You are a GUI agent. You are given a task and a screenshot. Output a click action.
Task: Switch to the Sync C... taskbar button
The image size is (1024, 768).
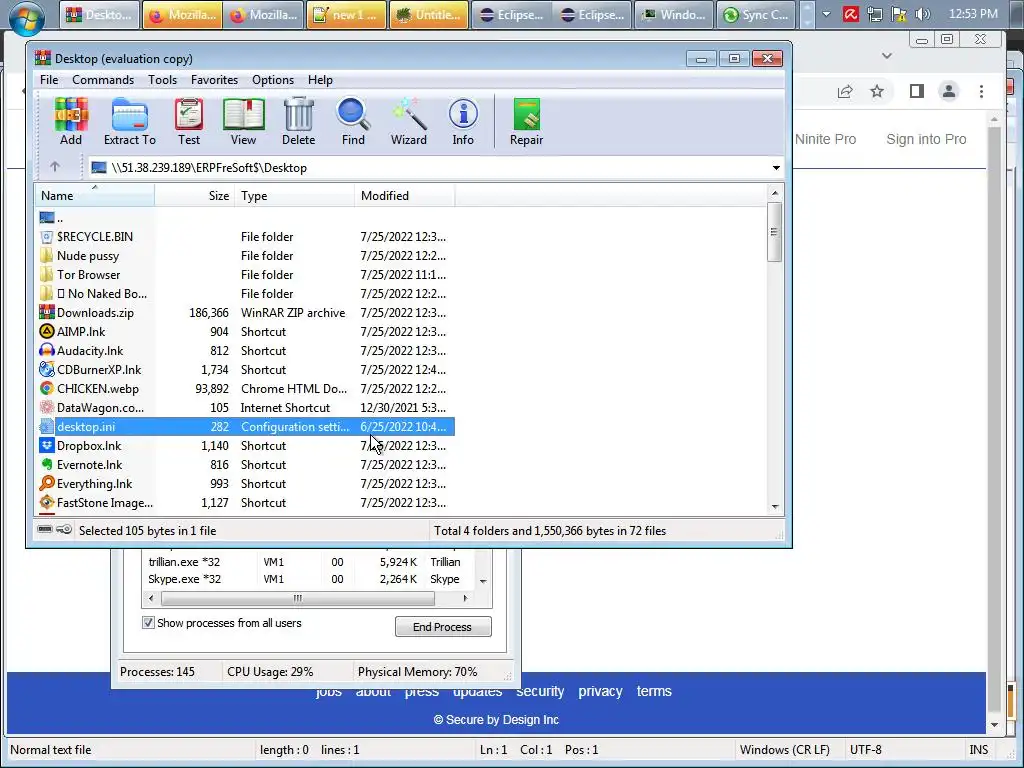coord(756,14)
